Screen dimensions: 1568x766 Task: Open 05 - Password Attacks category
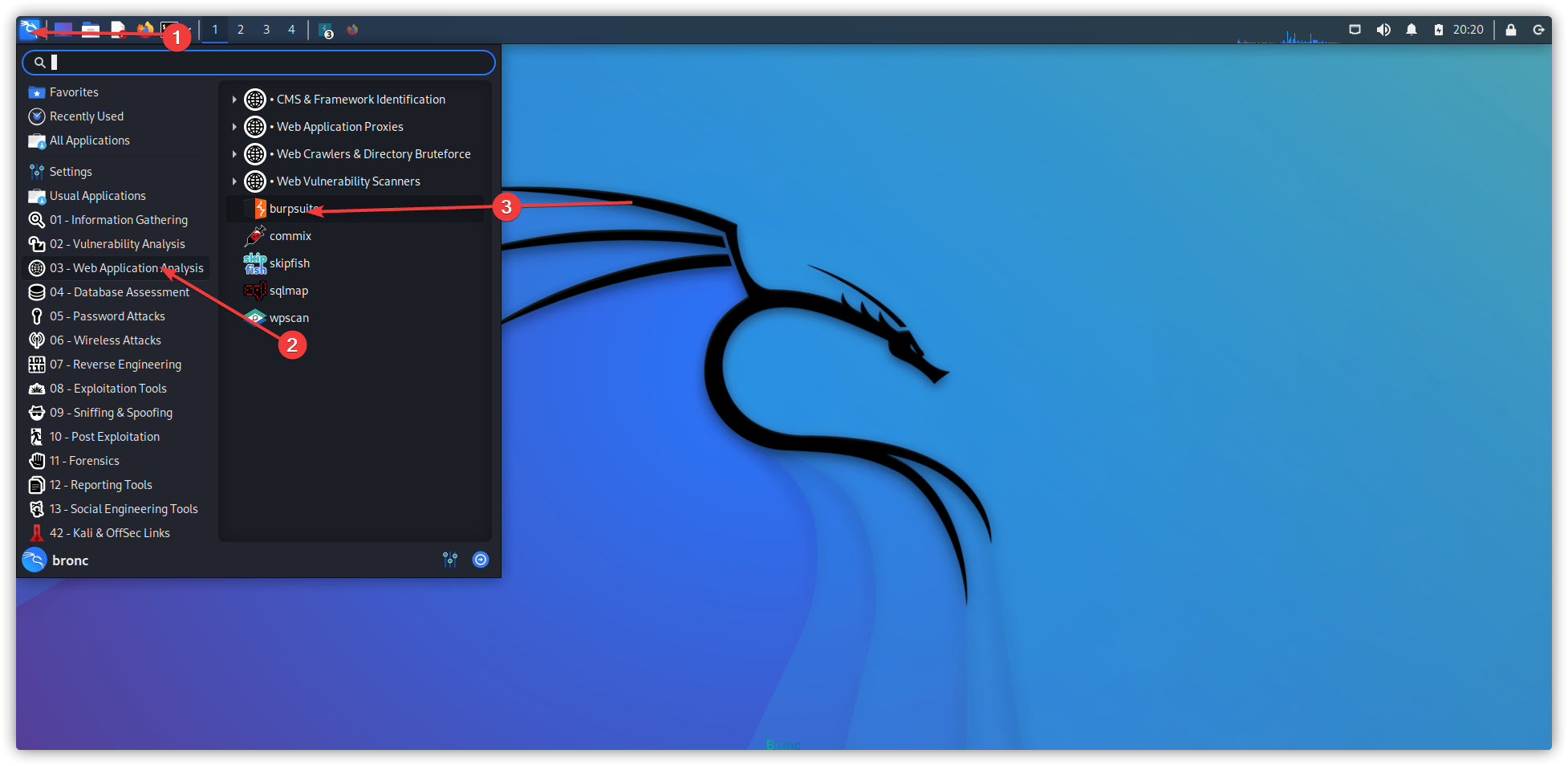(x=116, y=316)
